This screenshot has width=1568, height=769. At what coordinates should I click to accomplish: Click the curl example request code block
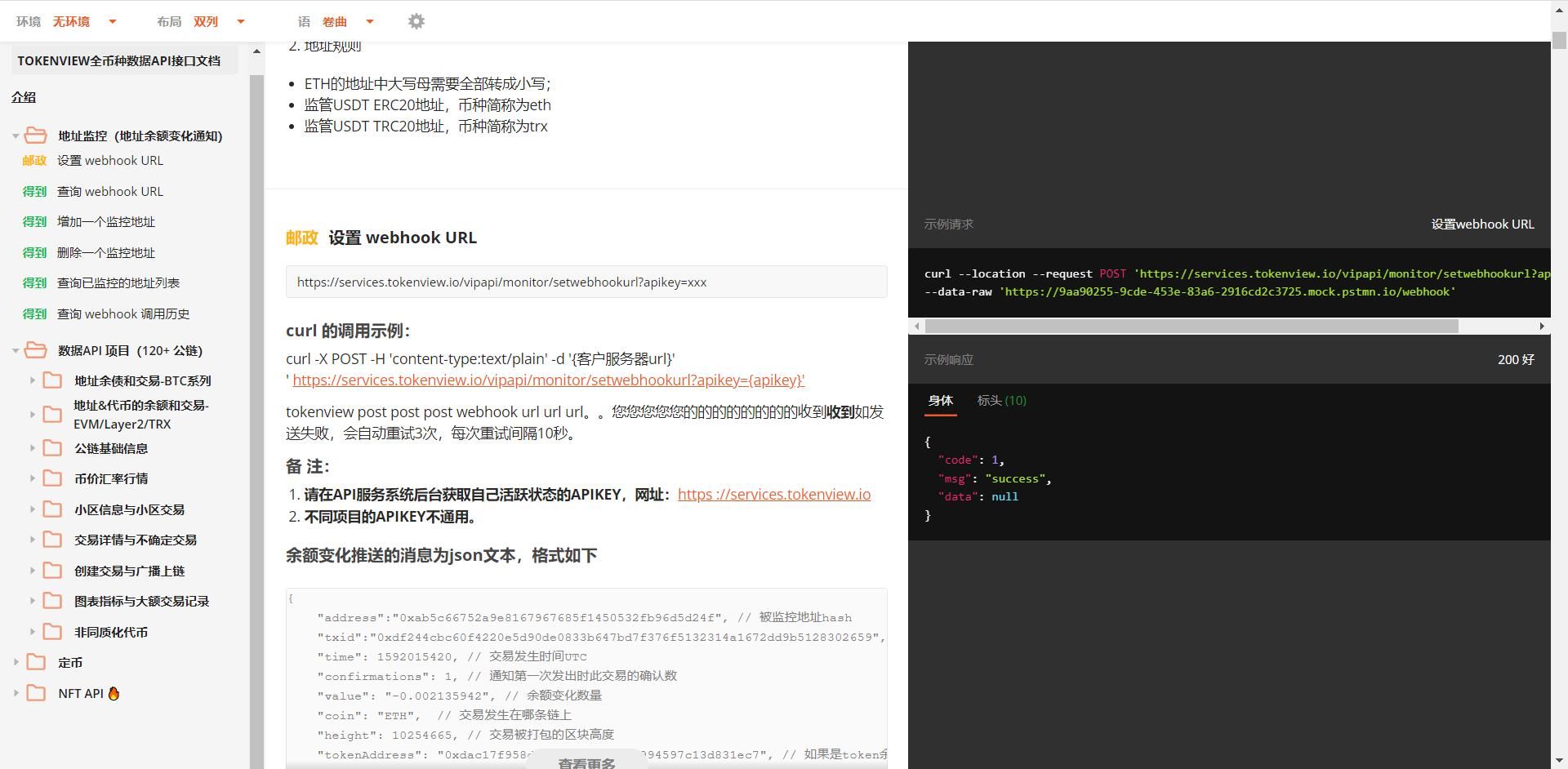1229,282
